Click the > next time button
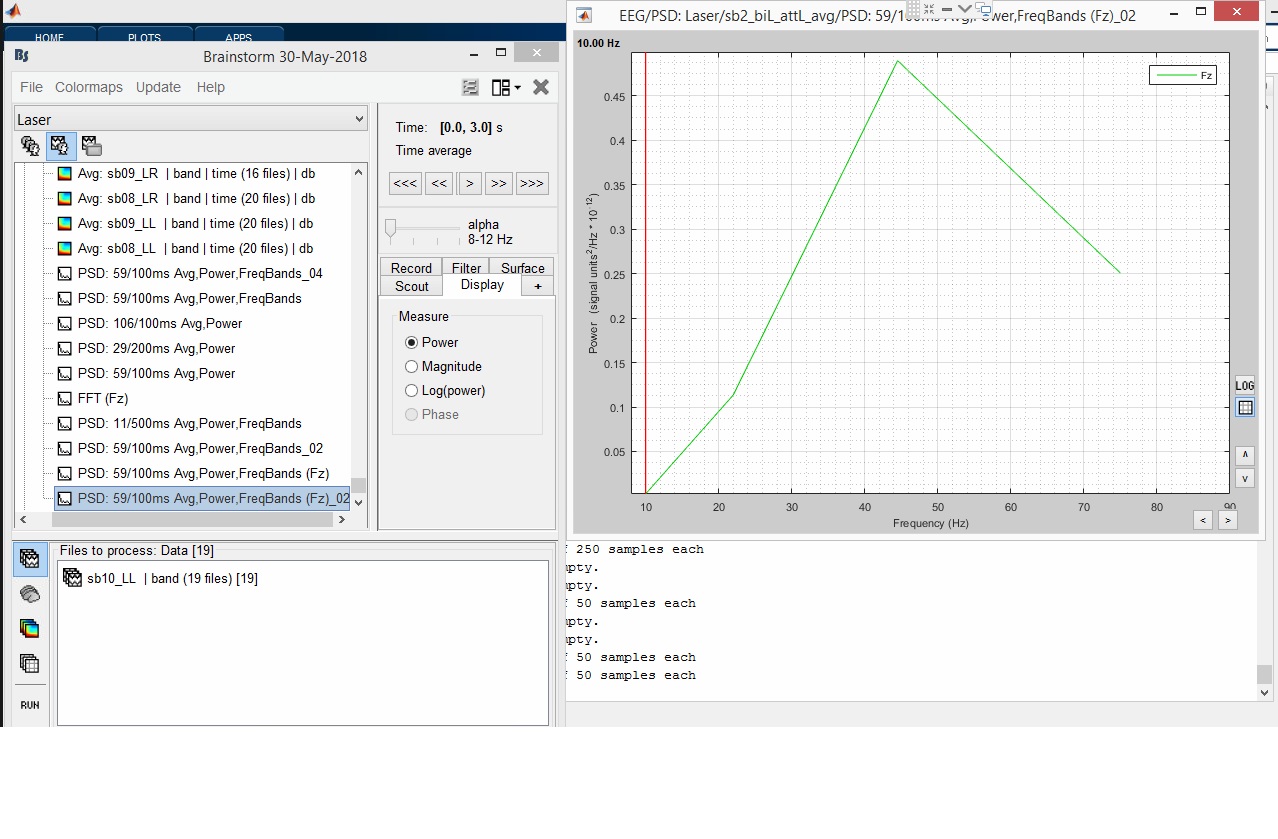Image resolution: width=1278 pixels, height=839 pixels. (x=469, y=183)
